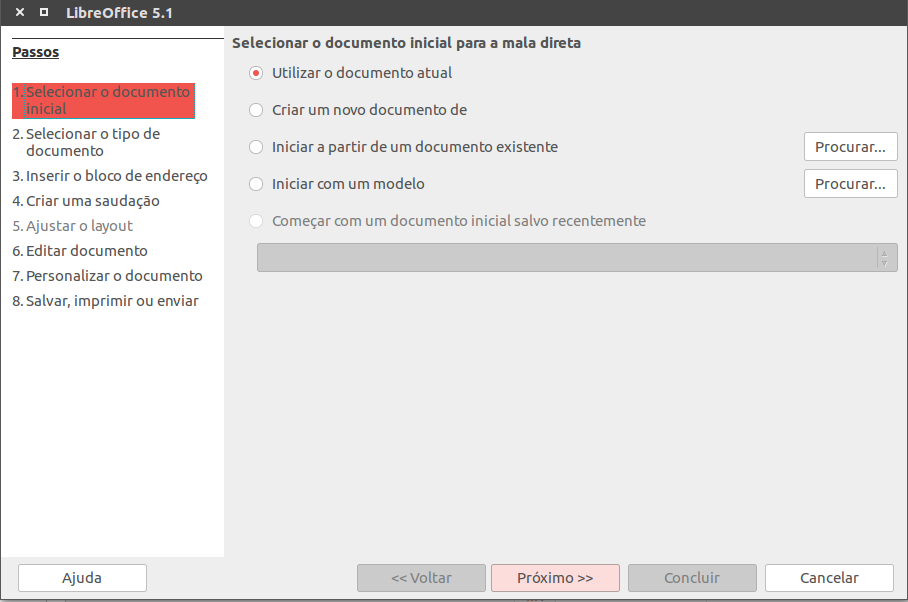
Task: Maximize the LibreOffice 5.1 dialog window
Action: tap(44, 12)
